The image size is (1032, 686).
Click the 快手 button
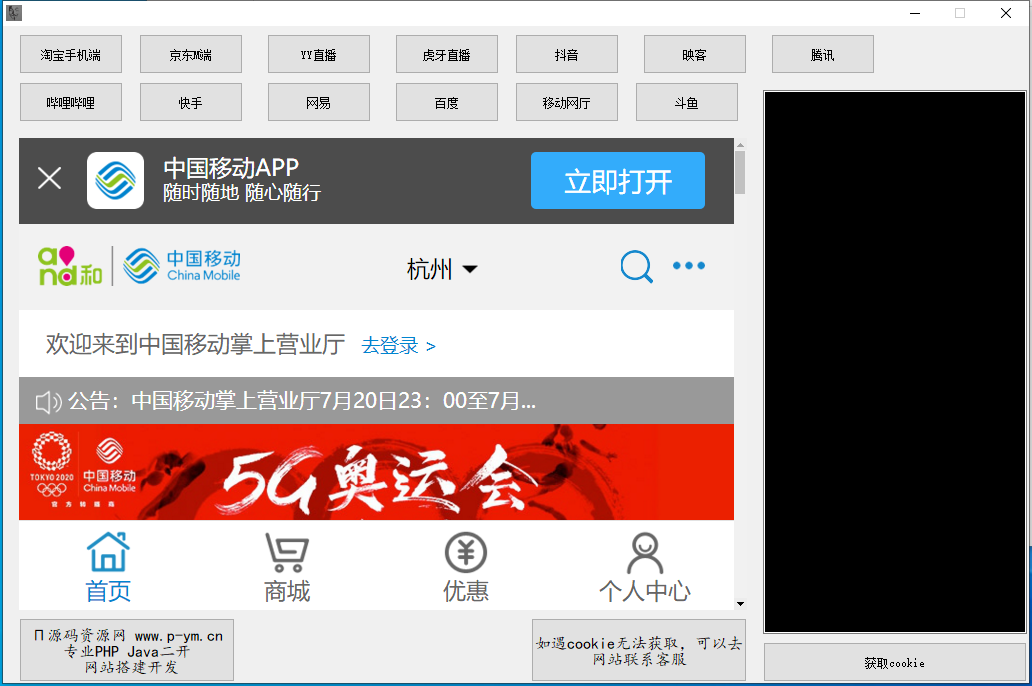pos(191,102)
